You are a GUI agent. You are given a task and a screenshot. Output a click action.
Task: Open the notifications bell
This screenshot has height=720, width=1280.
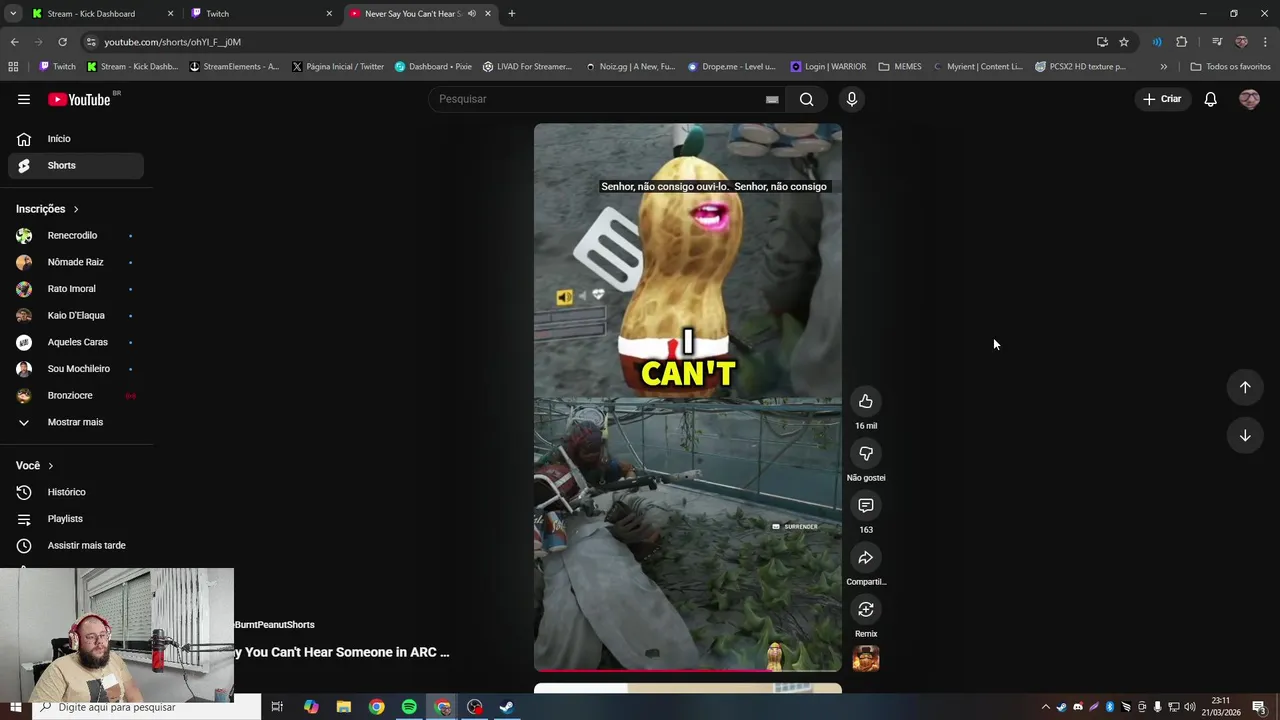pyautogui.click(x=1210, y=99)
